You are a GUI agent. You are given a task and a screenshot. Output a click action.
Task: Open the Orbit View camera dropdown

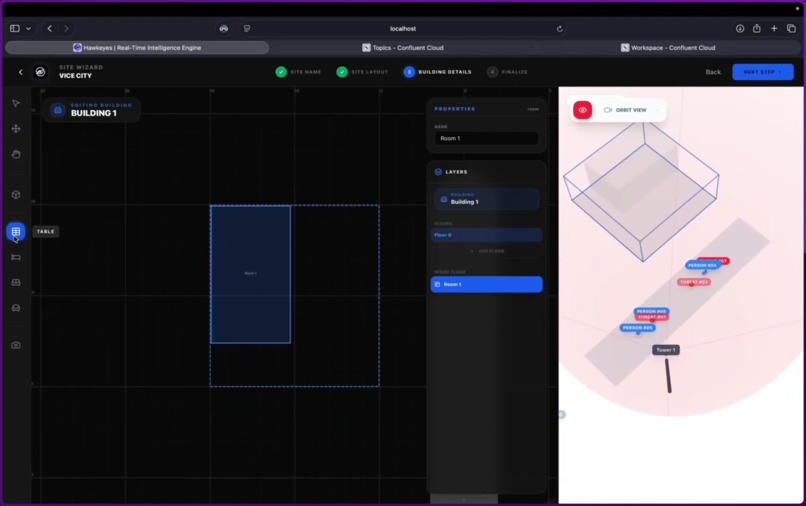click(631, 110)
